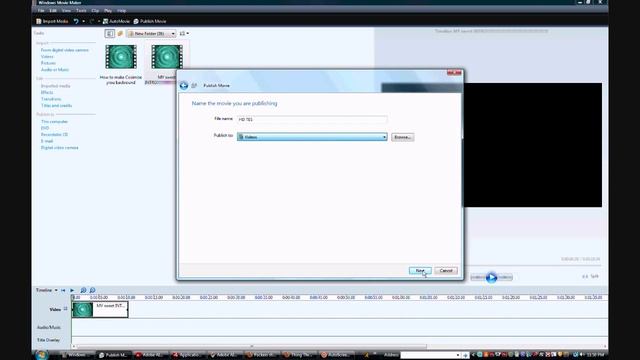Screen dimensions: 640x360
Task: Open the Edit menu
Action: pyautogui.click(x=53, y=11)
